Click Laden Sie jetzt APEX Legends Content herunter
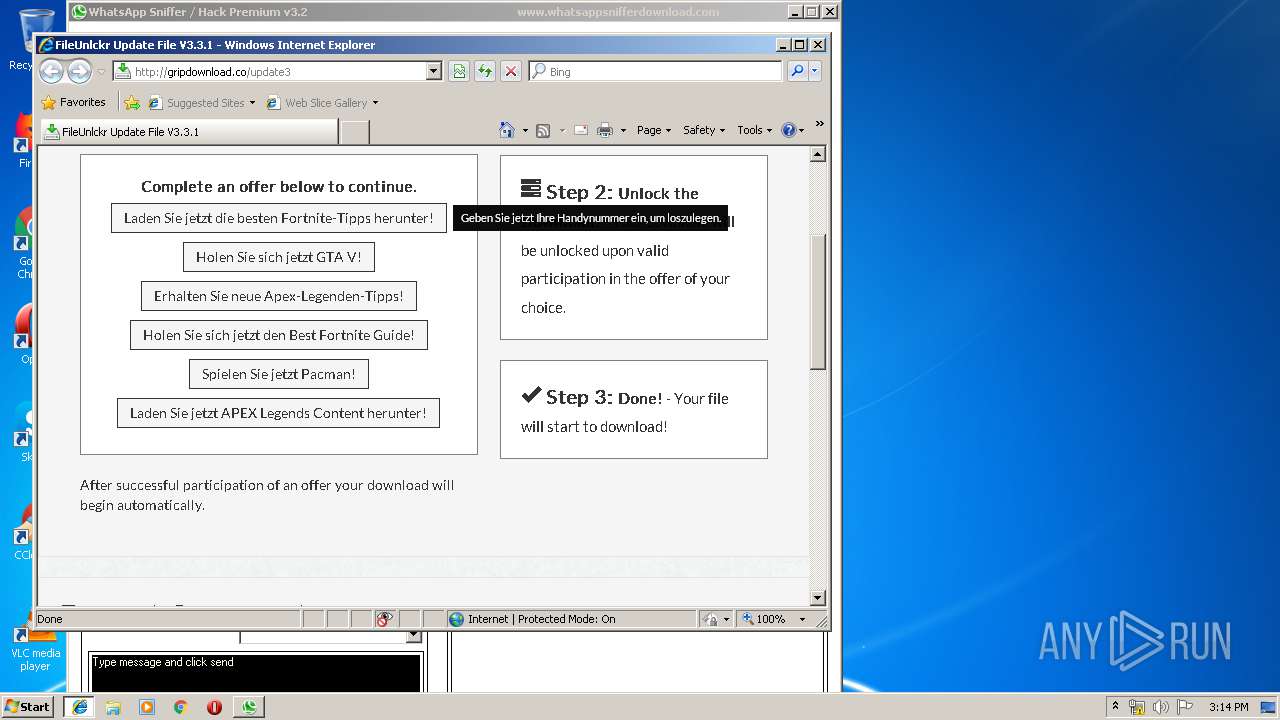Viewport: 1280px width, 720px height. (278, 413)
